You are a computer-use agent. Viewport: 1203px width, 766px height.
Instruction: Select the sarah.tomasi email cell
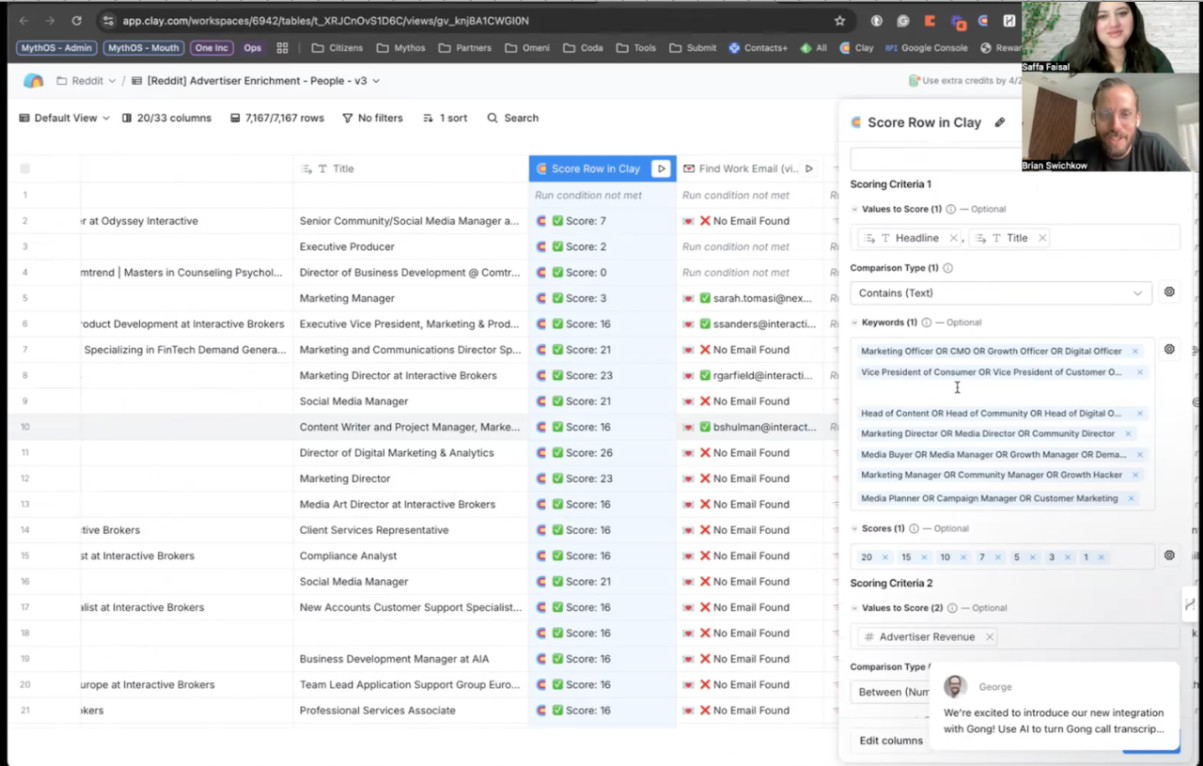click(750, 298)
